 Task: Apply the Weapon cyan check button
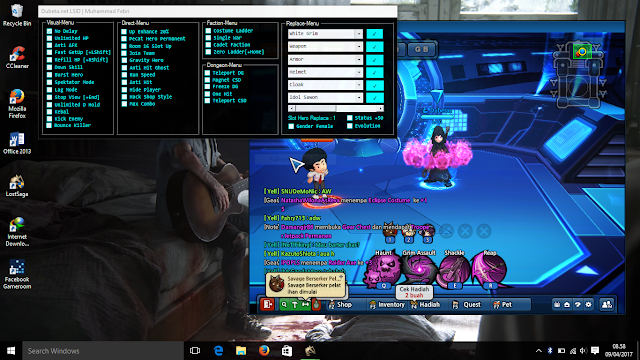click(x=375, y=47)
